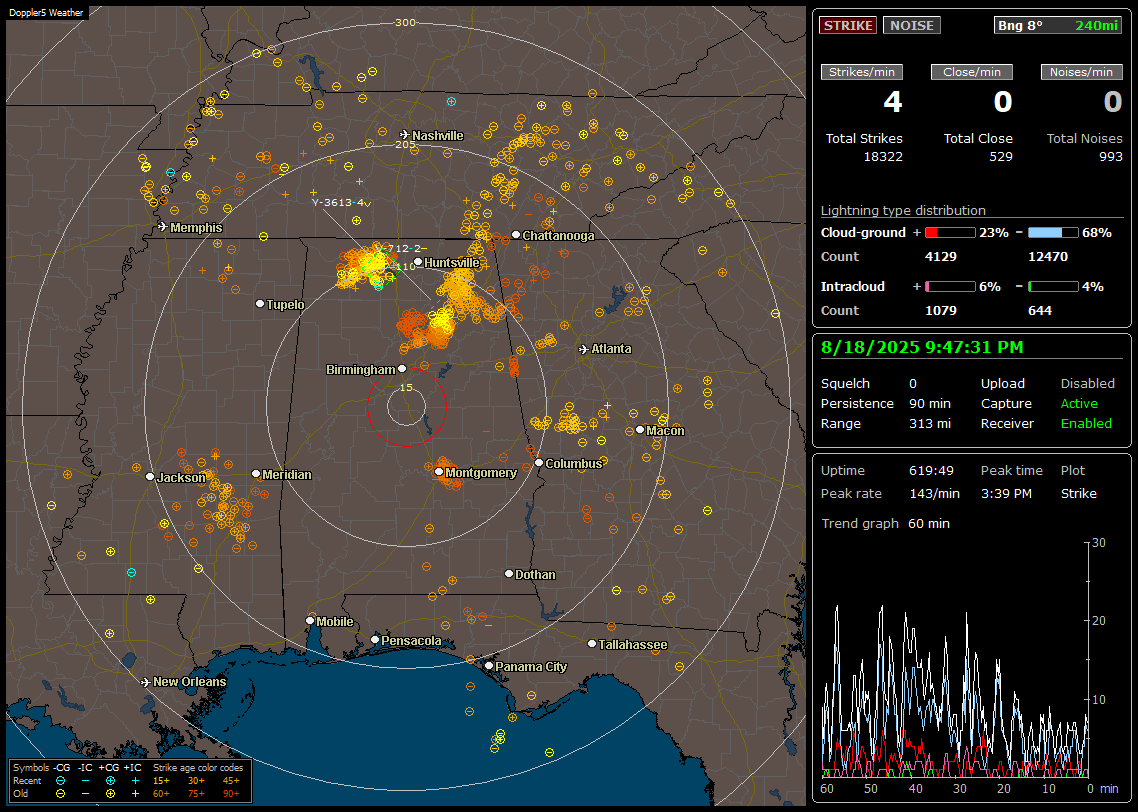The width and height of the screenshot is (1138, 812).
Task: Click the storm cell label Y-712-2
Action: pos(398,248)
